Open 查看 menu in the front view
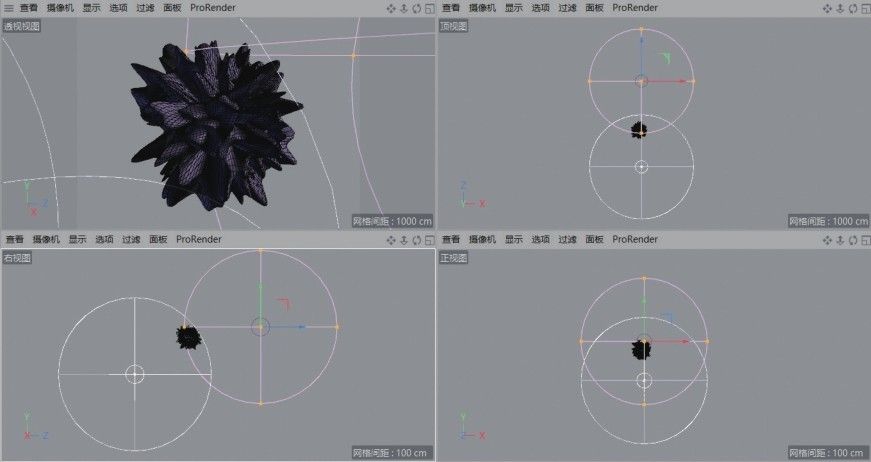Screen dimensions: 871x462 coord(450,239)
